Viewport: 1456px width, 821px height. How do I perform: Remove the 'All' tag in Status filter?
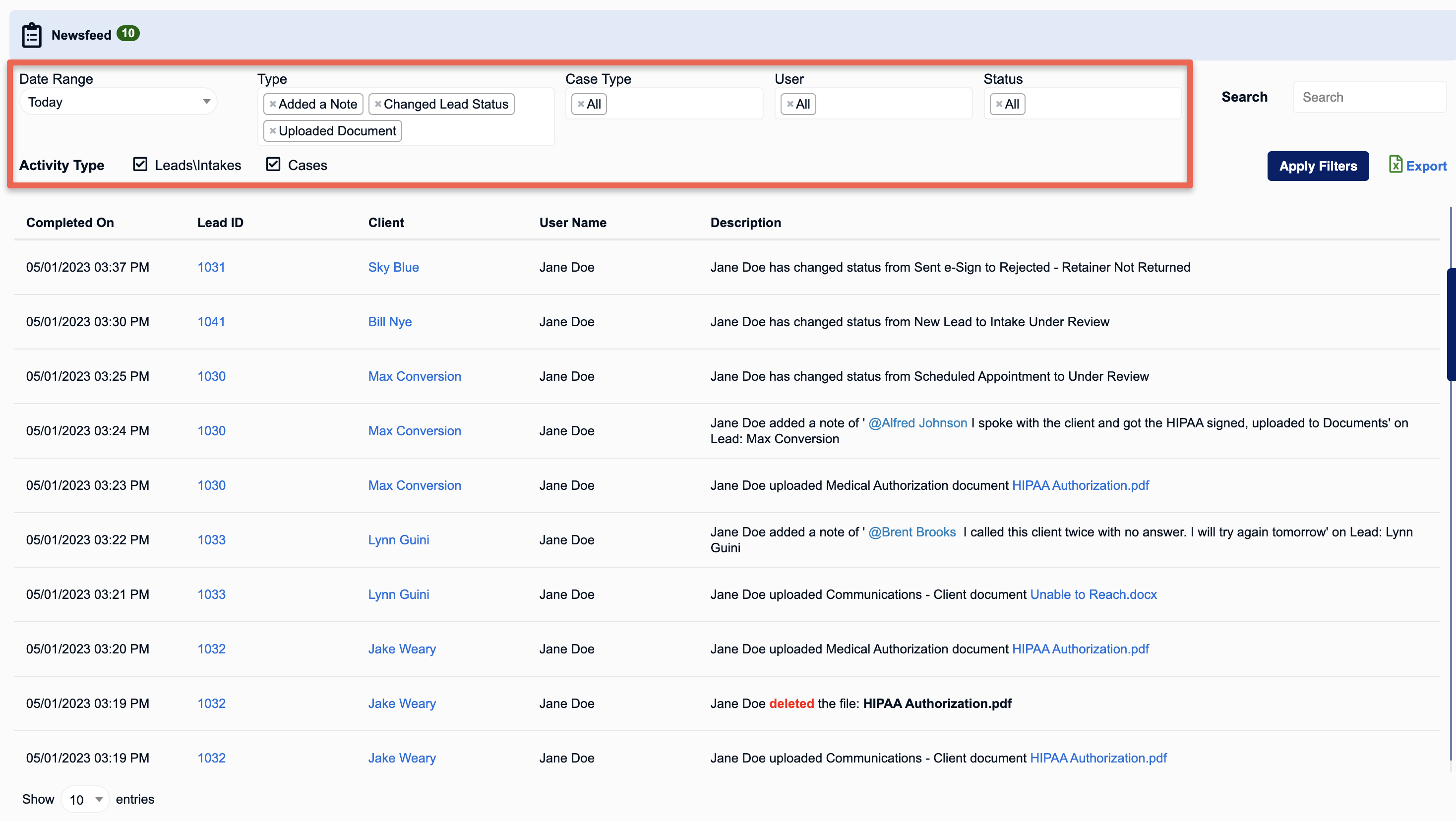(999, 104)
